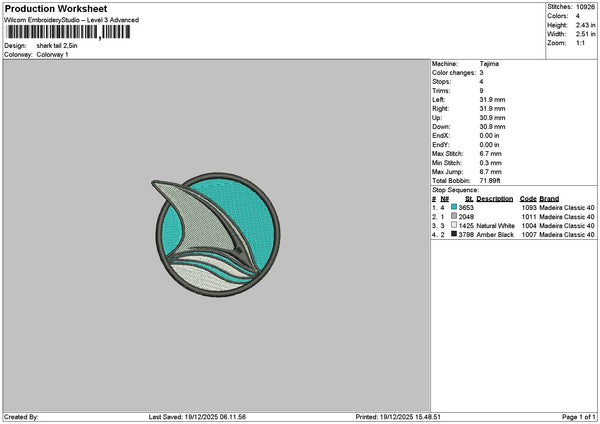Click the "Brand" column header
600x424 pixels.
click(x=549, y=199)
